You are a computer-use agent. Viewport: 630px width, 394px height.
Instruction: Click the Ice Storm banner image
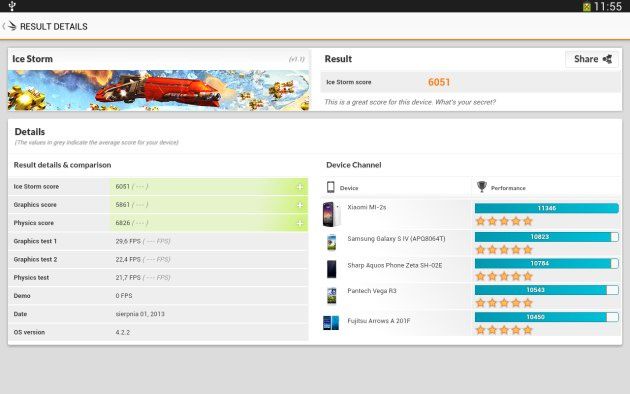(159, 90)
